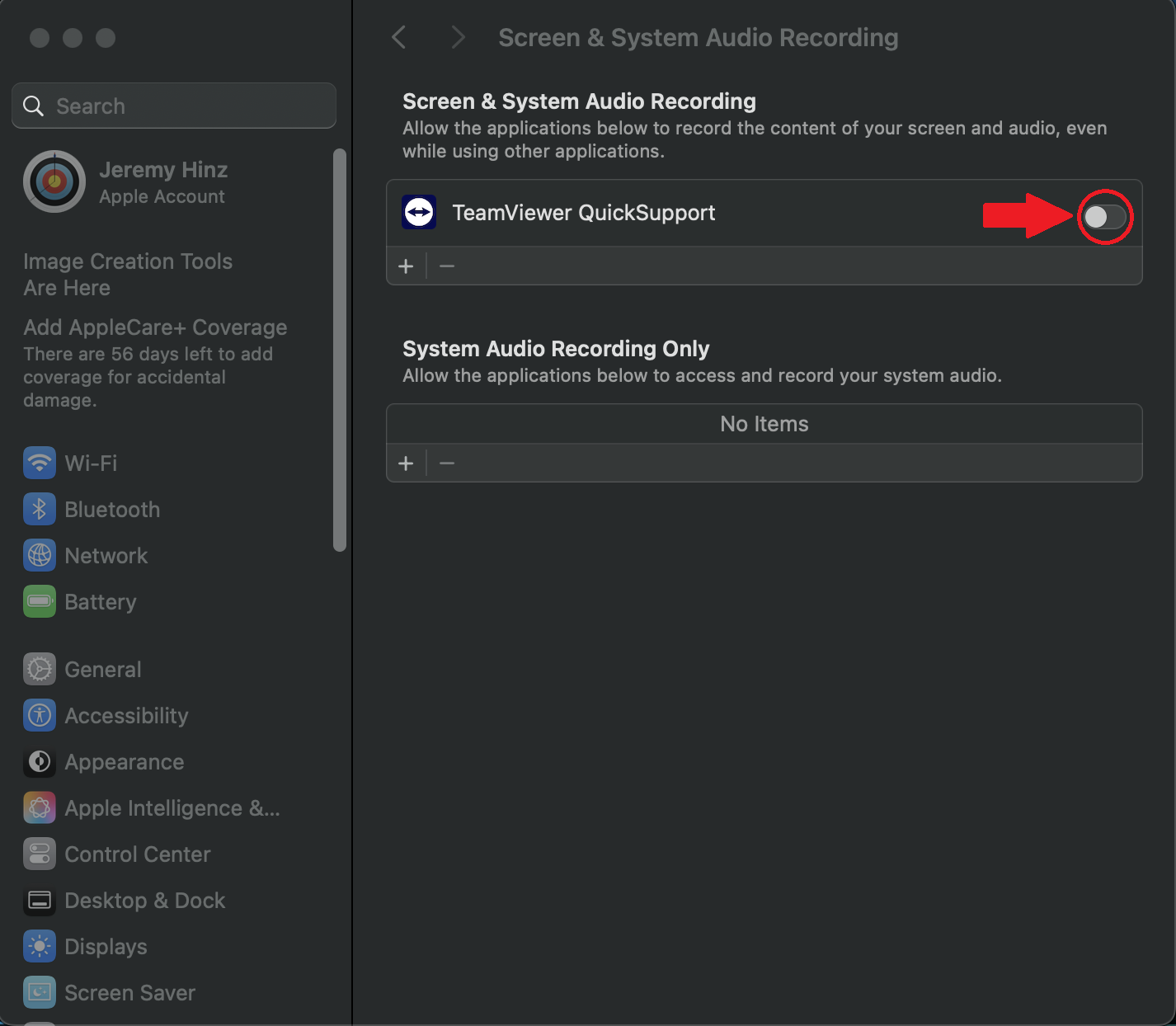Select Network in the sidebar
Screen dimensions: 1176x1026
tap(106, 555)
